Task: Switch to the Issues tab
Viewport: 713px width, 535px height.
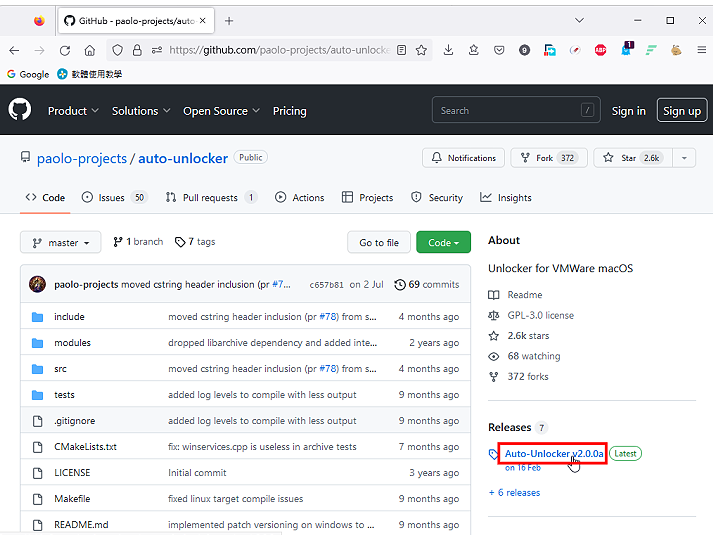Action: pos(115,197)
